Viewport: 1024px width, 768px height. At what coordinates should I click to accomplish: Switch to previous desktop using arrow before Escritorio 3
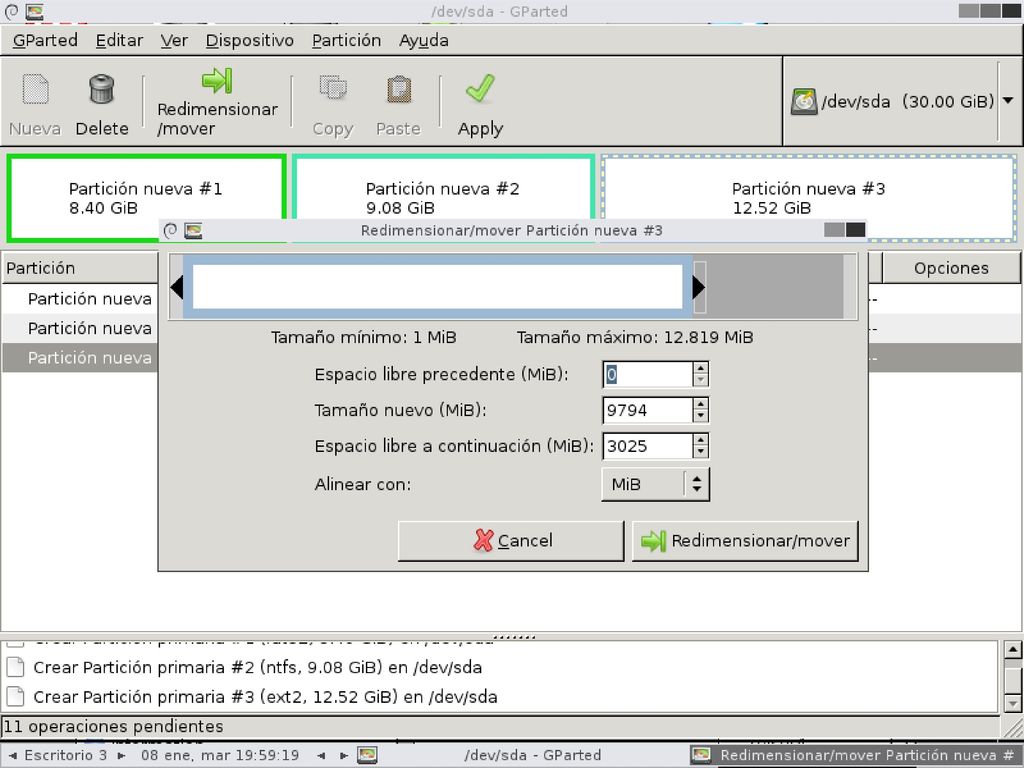(12, 756)
